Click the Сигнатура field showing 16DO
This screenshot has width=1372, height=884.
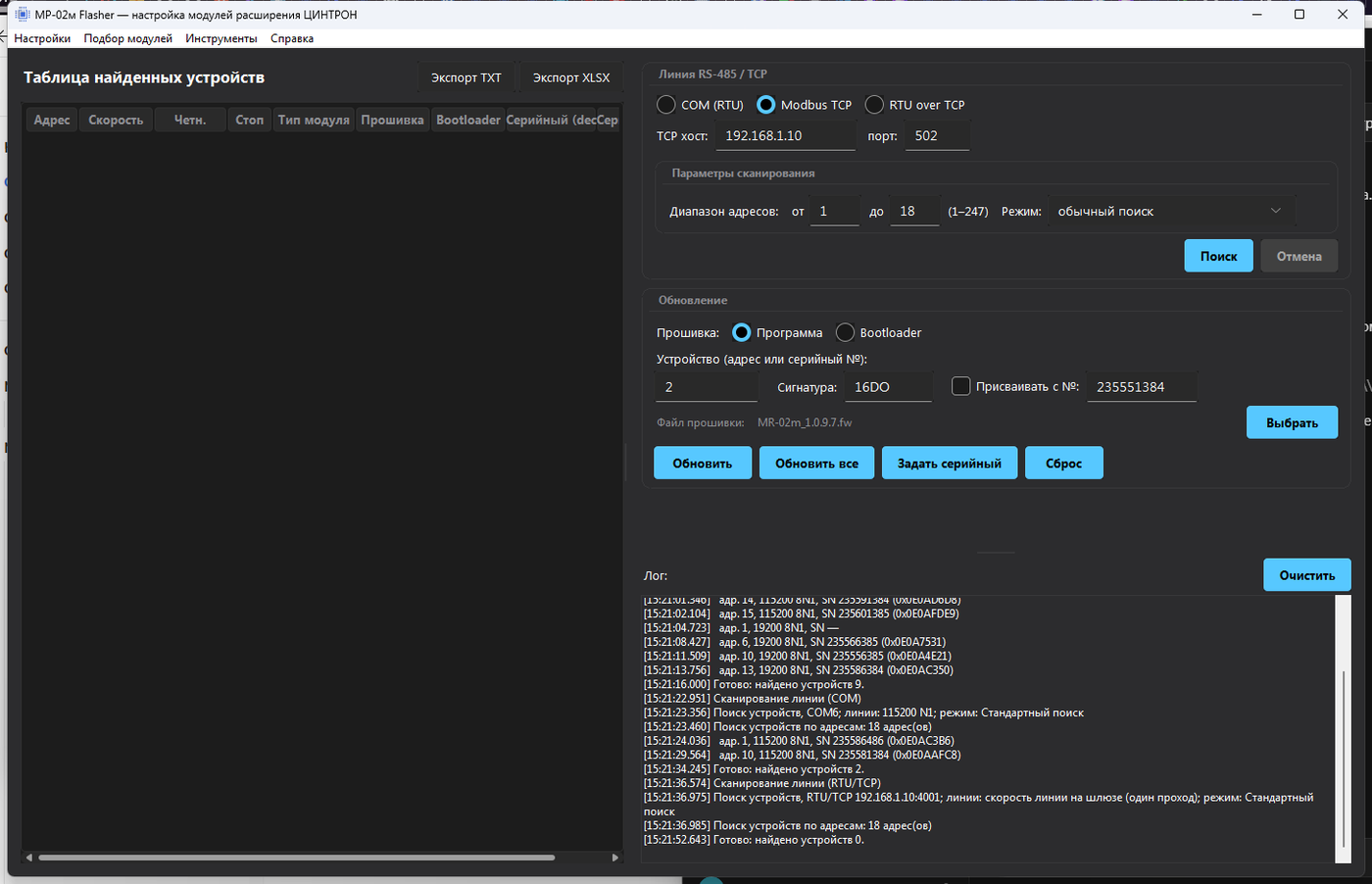pyautogui.click(x=889, y=387)
